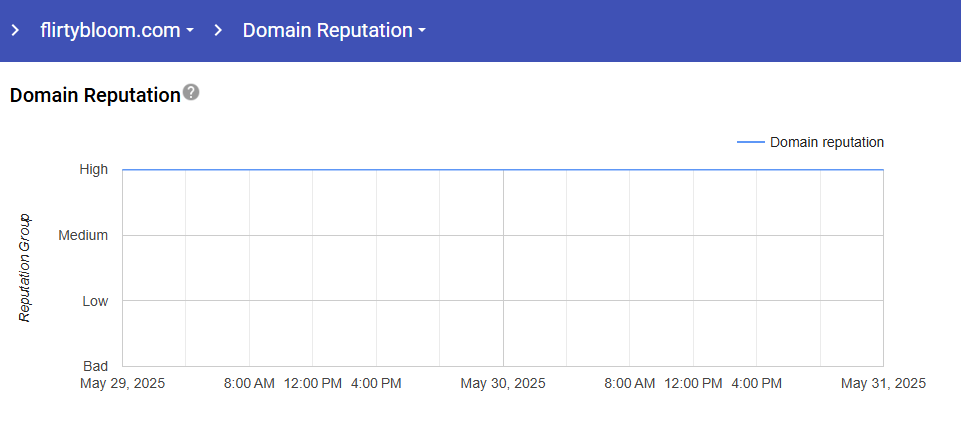Open the flirtybloom.com domain dropdown
The width and height of the screenshot is (961, 428).
point(110,30)
